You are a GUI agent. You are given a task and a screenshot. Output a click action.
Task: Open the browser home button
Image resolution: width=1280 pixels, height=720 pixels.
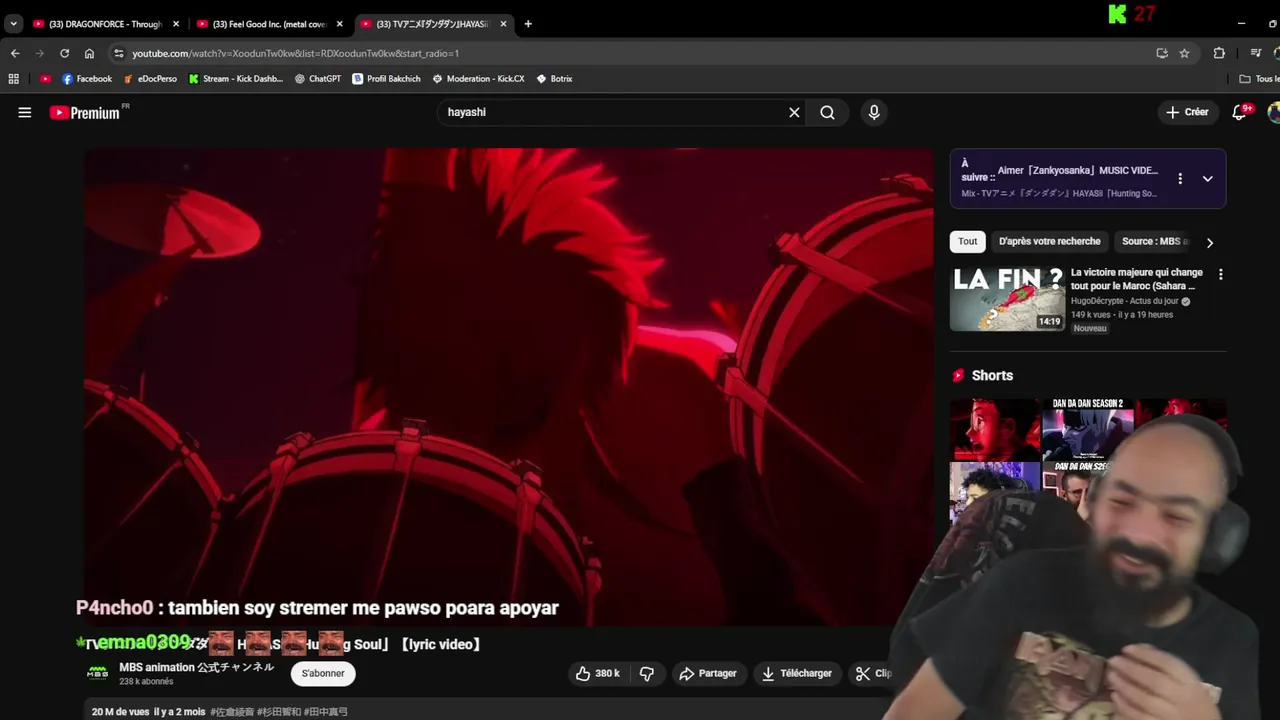click(x=89, y=53)
